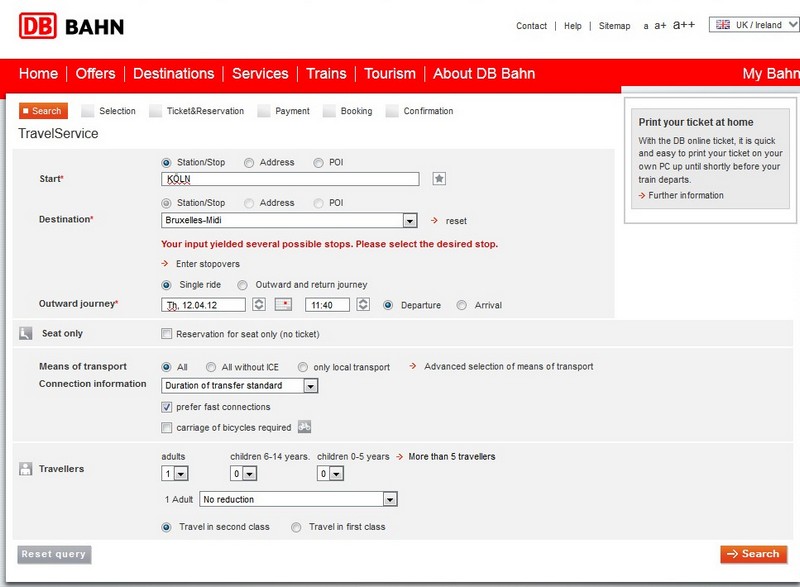This screenshot has height=587, width=800.
Task: Open the calendar date picker icon
Action: tap(283, 304)
